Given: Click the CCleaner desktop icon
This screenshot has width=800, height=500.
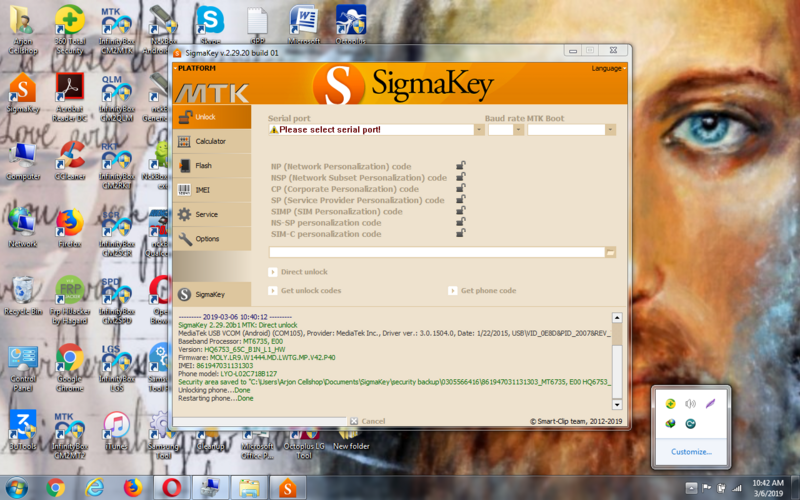Looking at the screenshot, I should 70,162.
